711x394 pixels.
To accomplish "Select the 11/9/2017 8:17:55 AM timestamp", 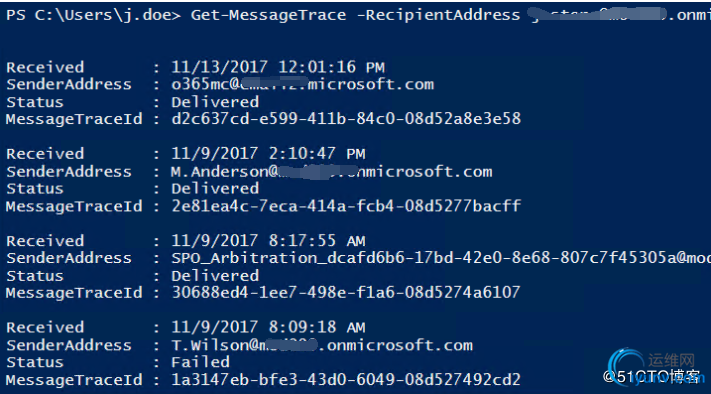I will [x=268, y=241].
